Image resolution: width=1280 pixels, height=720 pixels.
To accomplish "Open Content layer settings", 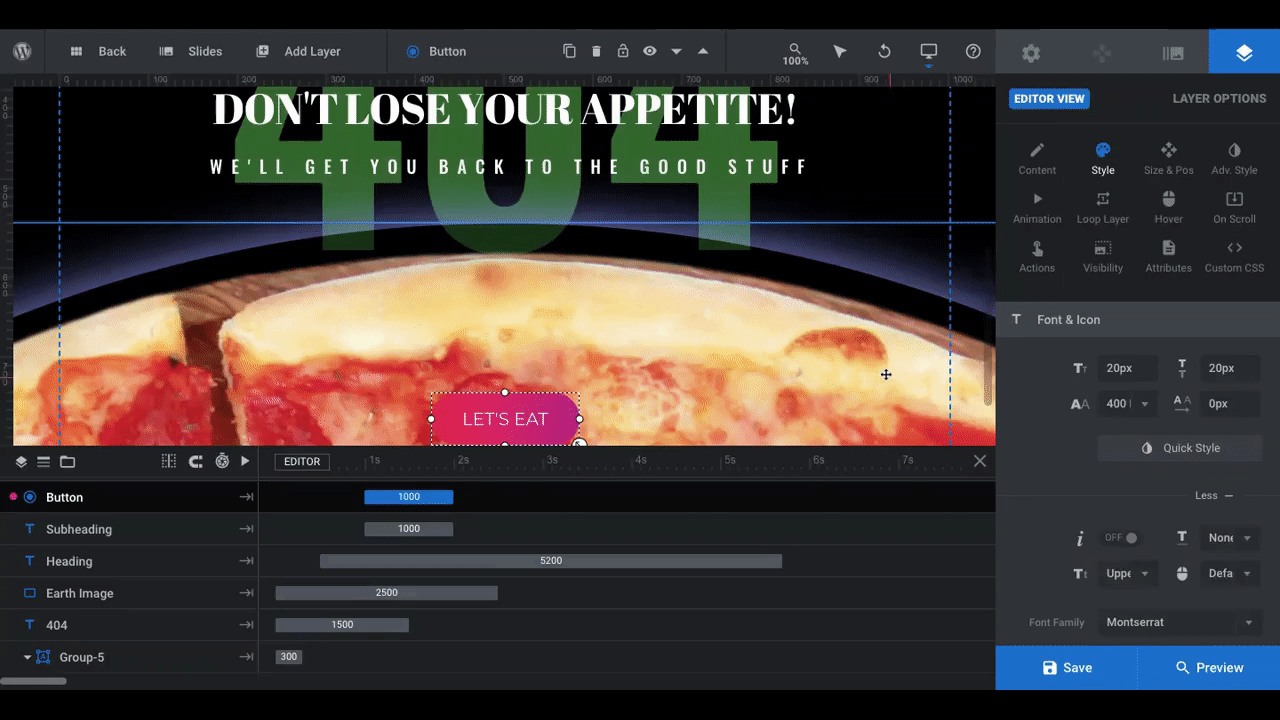I will click(x=1037, y=159).
